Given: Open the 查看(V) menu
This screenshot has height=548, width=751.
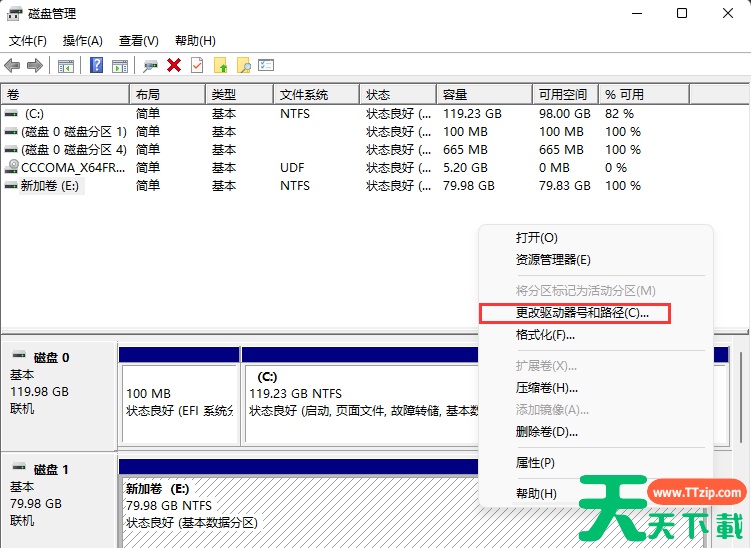Looking at the screenshot, I should [139, 41].
